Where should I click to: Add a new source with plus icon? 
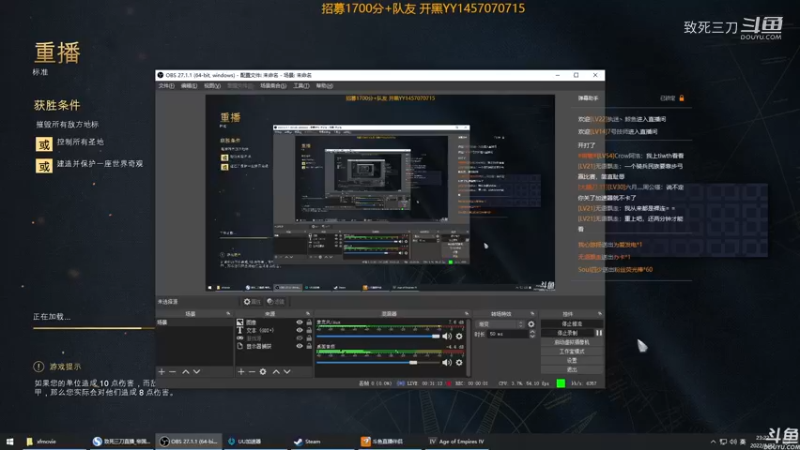(241, 372)
